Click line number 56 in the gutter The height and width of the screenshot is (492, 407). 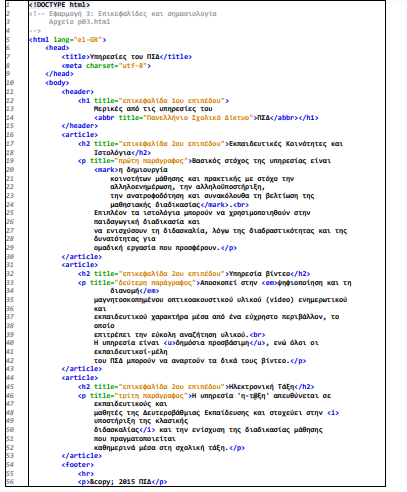[10, 482]
